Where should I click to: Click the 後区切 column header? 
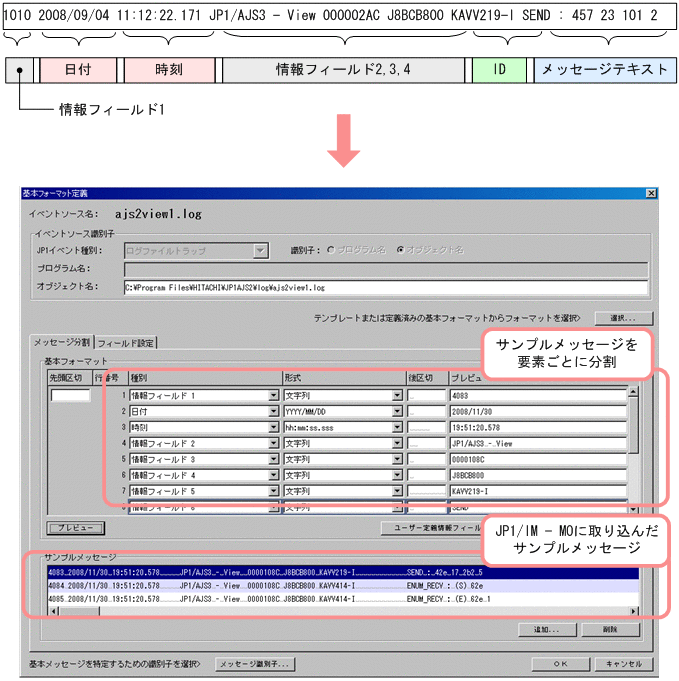427,378
